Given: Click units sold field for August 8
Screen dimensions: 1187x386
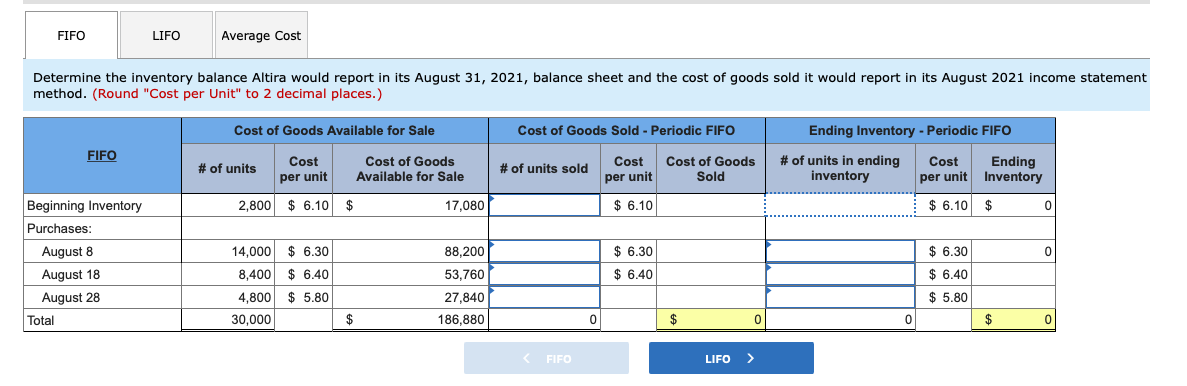Looking at the screenshot, I should pyautogui.click(x=544, y=251).
